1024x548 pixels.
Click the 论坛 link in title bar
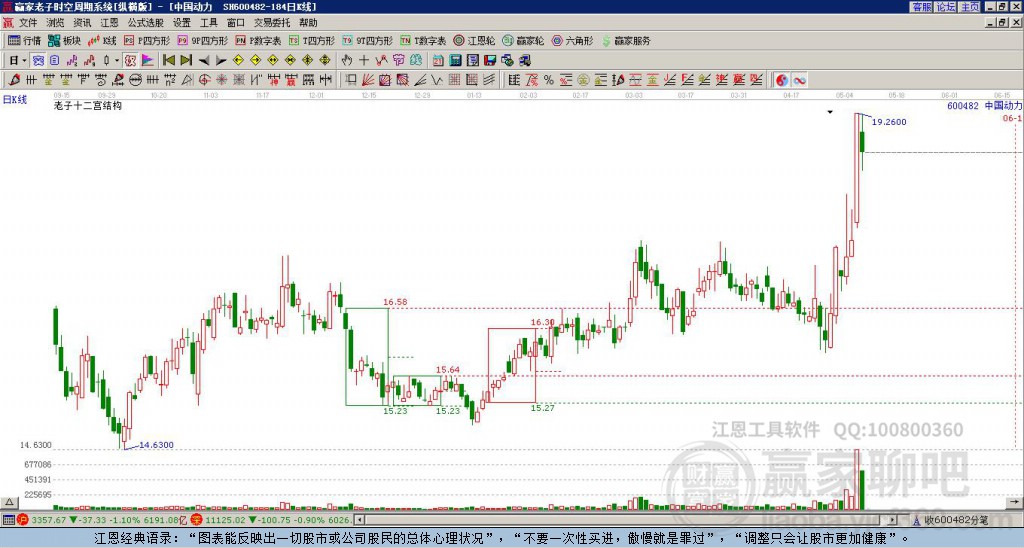946,7
